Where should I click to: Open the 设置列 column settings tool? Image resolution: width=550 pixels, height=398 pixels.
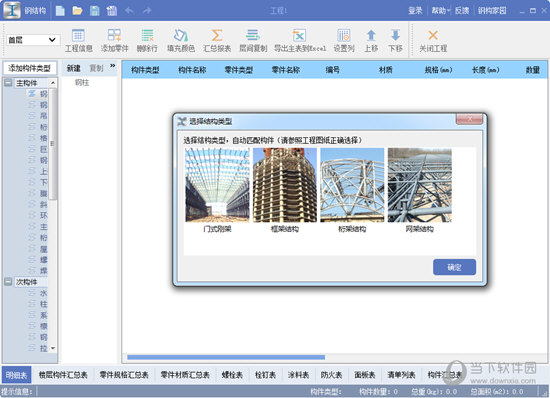[x=344, y=41]
